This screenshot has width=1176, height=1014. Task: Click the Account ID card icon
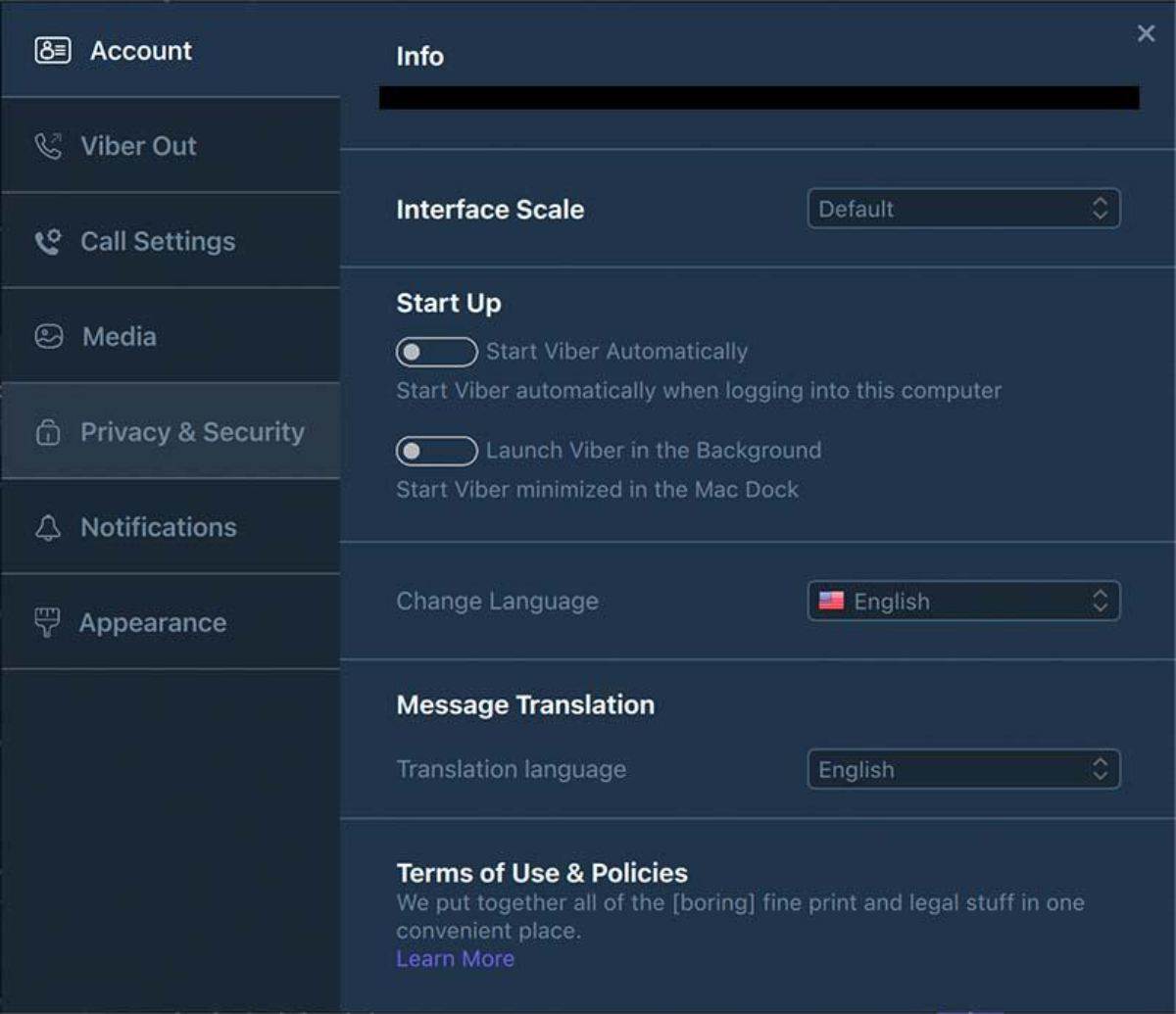pos(52,51)
